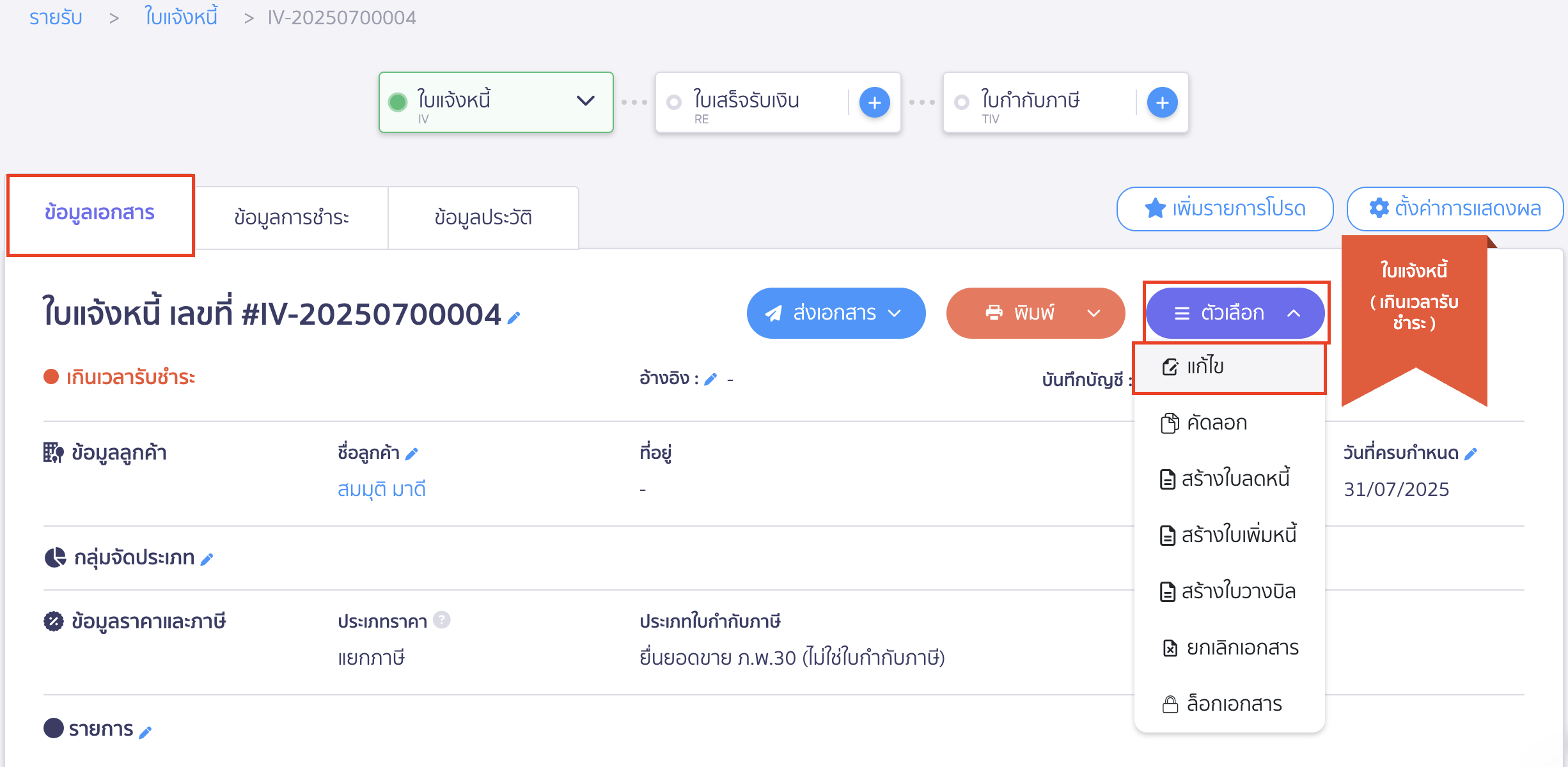Image resolution: width=1568 pixels, height=767 pixels.
Task: Click breadcrumb text IV-20250700004
Action: tap(342, 17)
